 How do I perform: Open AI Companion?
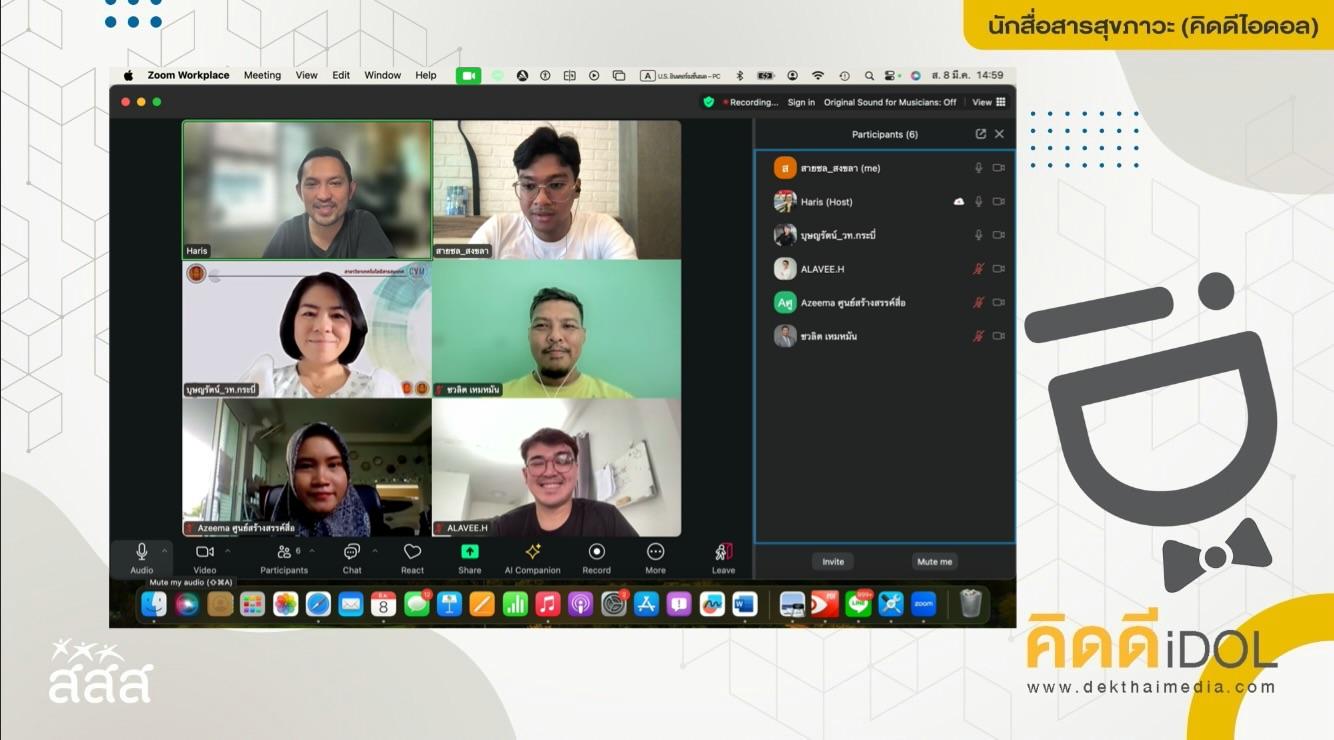(532, 552)
